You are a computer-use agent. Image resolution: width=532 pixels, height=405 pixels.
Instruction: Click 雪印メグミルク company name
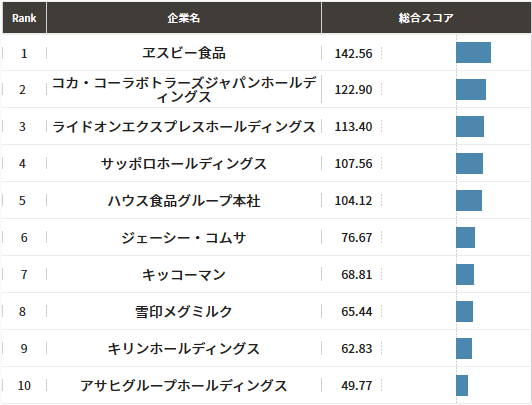(184, 312)
